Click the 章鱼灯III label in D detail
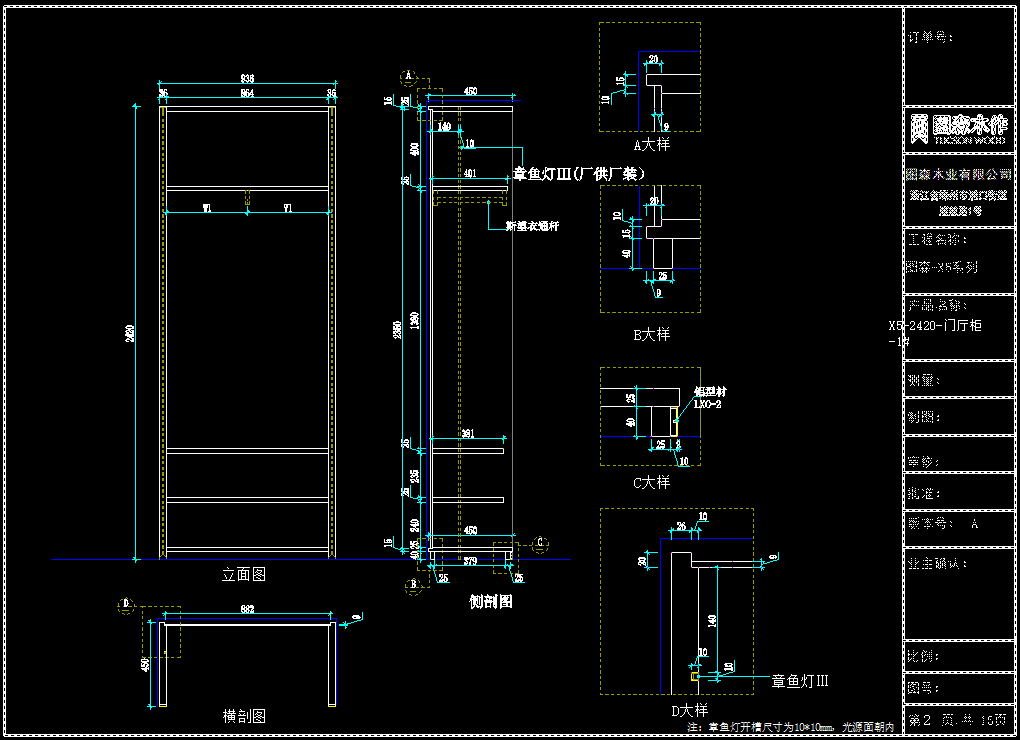Image resolution: width=1020 pixels, height=740 pixels. (800, 681)
